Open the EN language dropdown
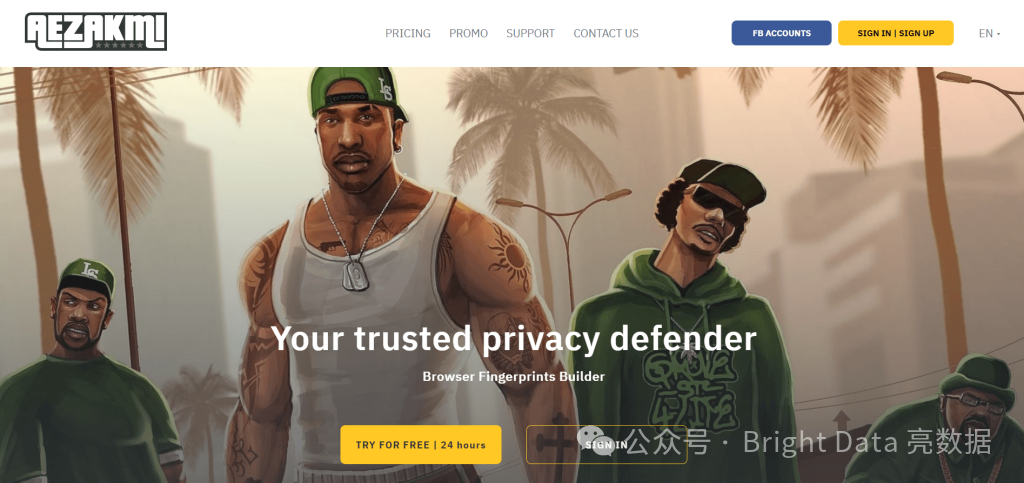The height and width of the screenshot is (483, 1024). (x=989, y=33)
